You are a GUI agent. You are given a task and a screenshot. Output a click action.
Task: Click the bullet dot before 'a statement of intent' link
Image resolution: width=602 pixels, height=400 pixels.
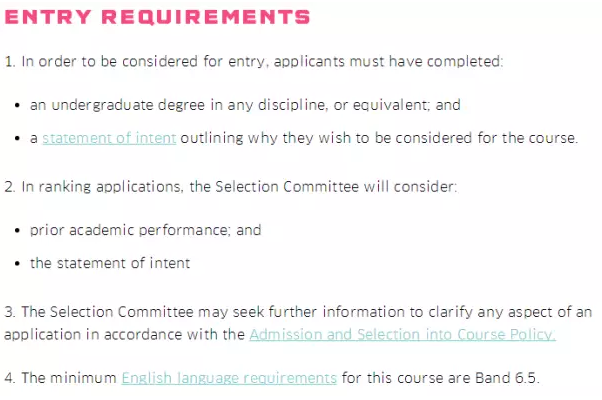tap(17, 139)
